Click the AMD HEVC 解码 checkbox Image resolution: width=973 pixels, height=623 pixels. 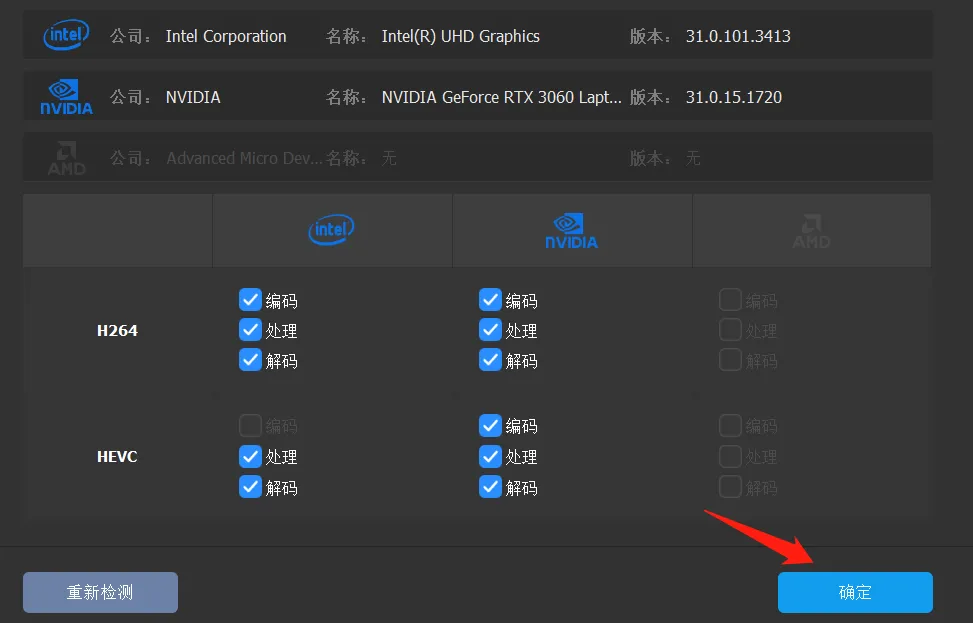(730, 486)
